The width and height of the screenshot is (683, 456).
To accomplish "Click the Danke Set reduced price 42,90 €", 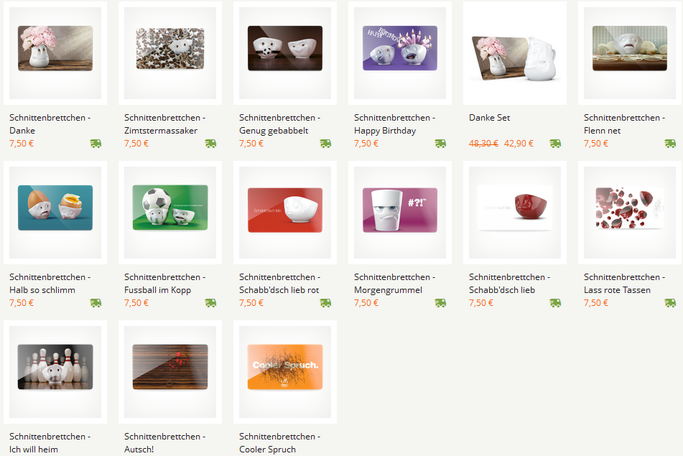I will [x=518, y=144].
